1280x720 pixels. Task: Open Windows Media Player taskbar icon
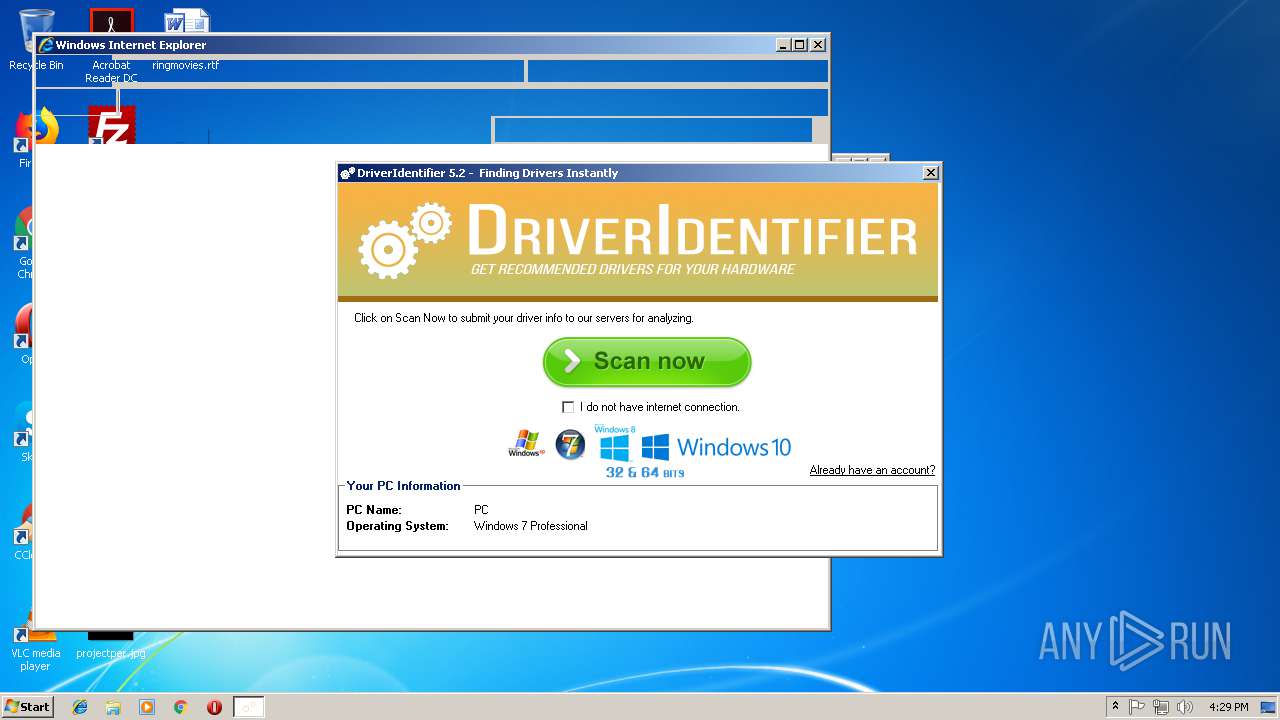(147, 707)
